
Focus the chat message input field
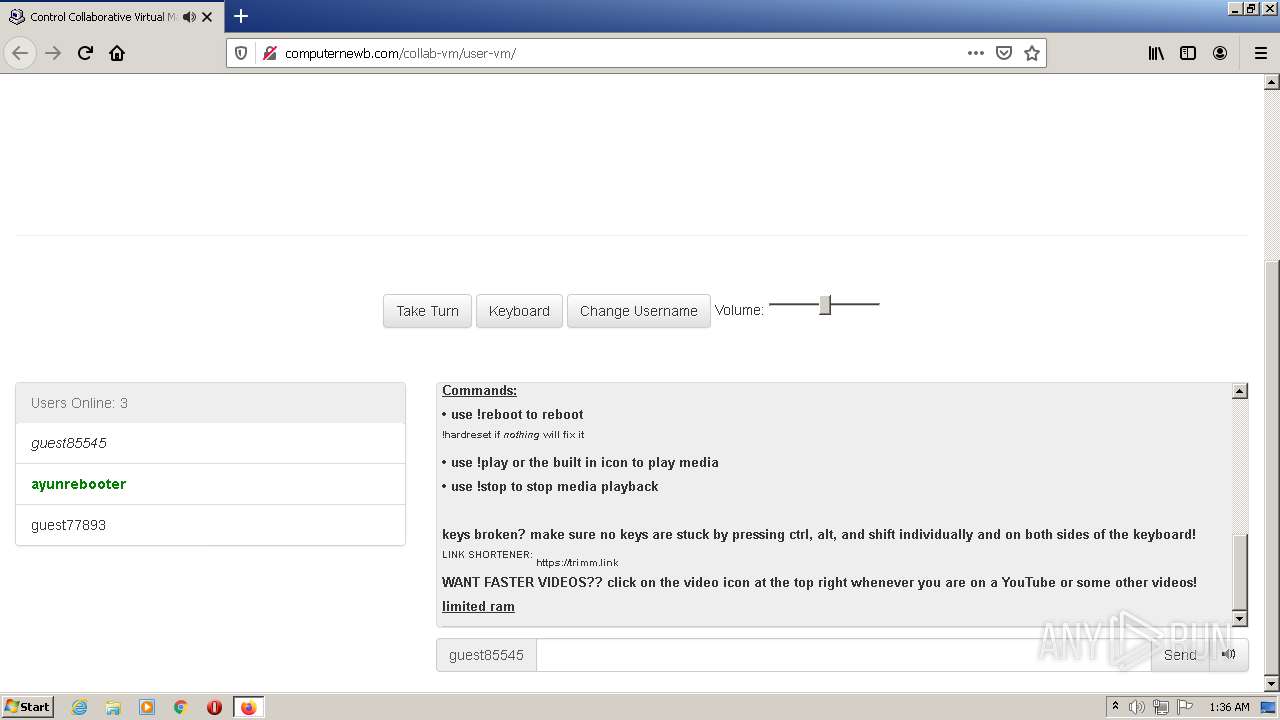click(844, 655)
